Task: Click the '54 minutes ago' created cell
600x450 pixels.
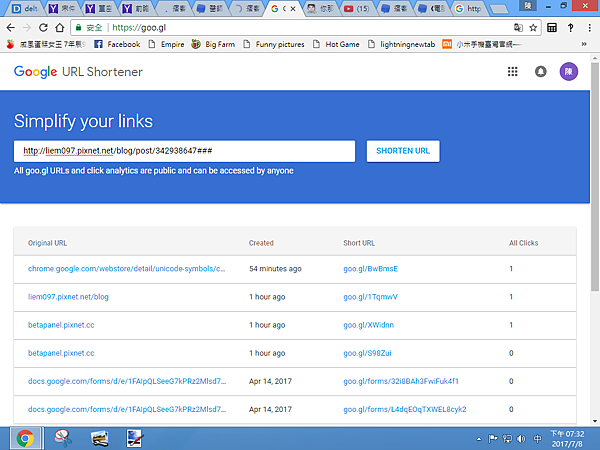Action: (275, 269)
